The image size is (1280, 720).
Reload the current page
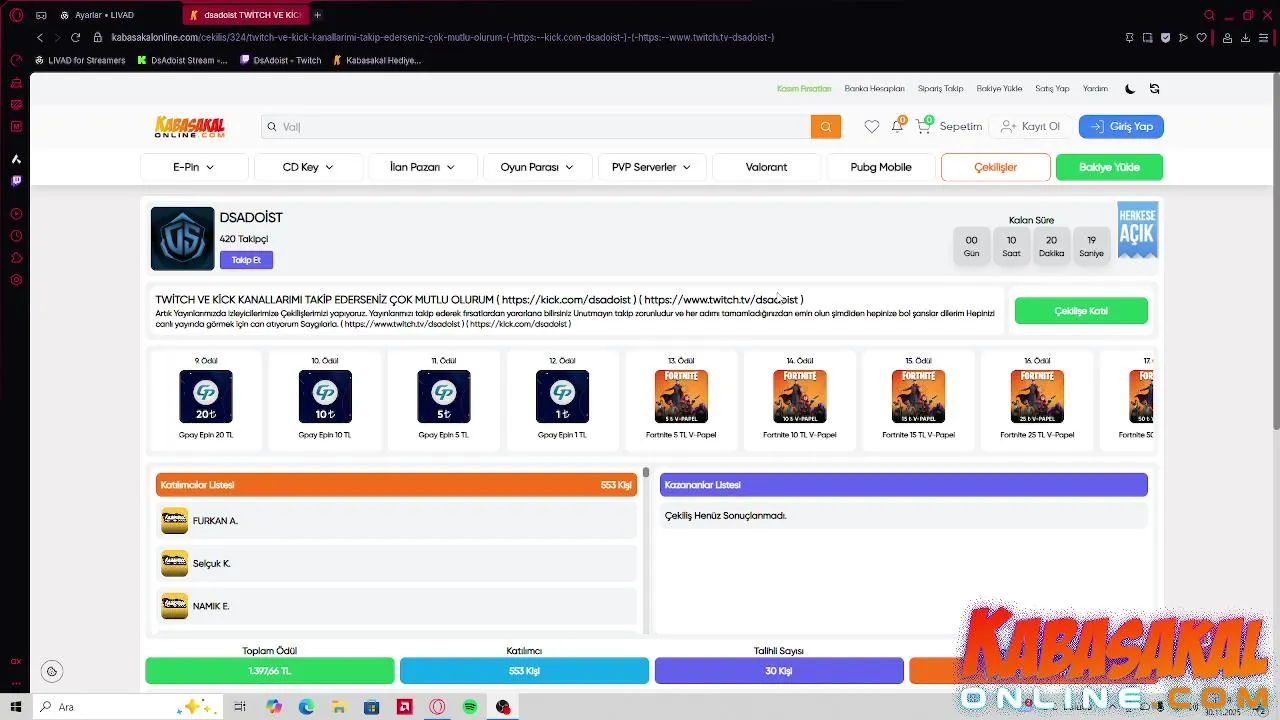75,37
